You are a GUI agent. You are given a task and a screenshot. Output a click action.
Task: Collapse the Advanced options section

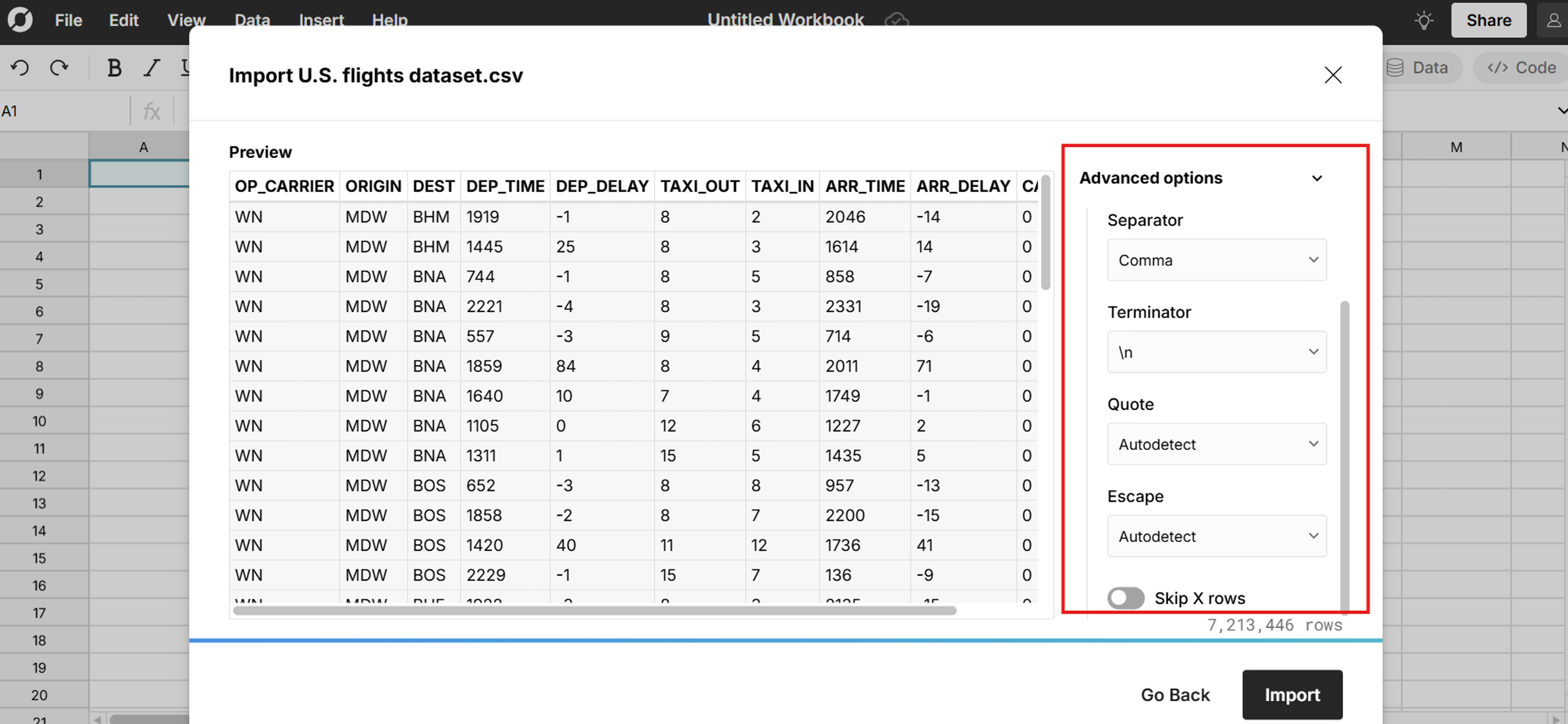point(1317,178)
